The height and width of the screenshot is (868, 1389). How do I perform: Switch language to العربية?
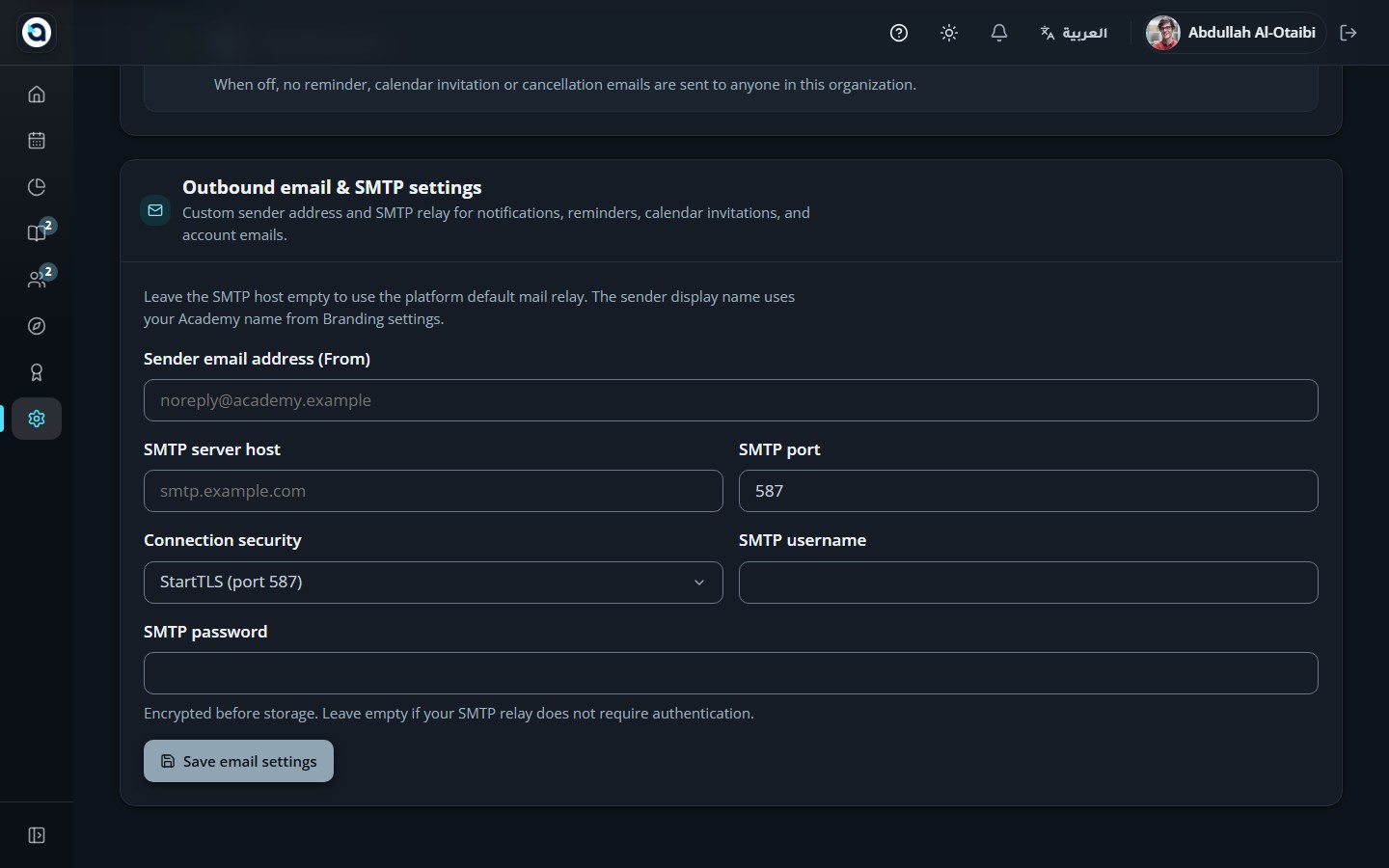pos(1074,33)
